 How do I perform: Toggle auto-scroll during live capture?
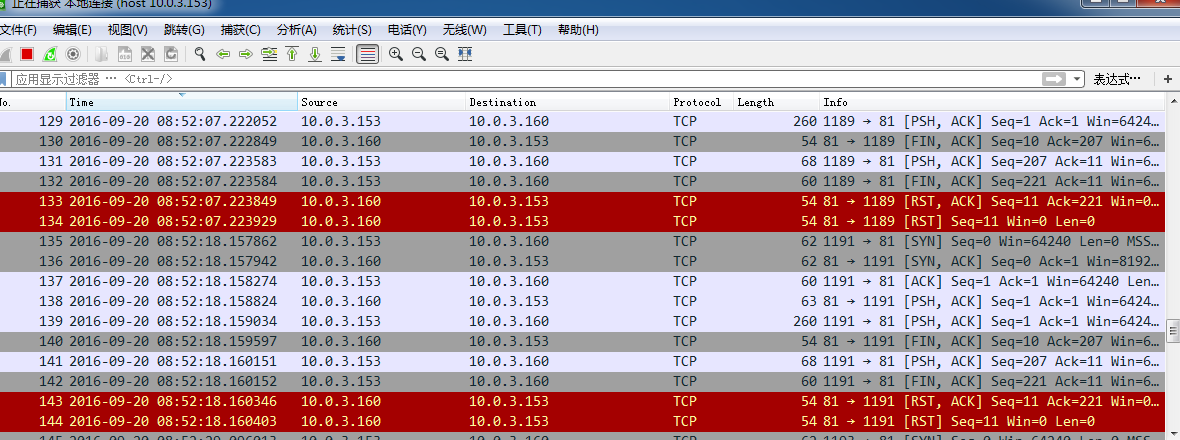338,54
